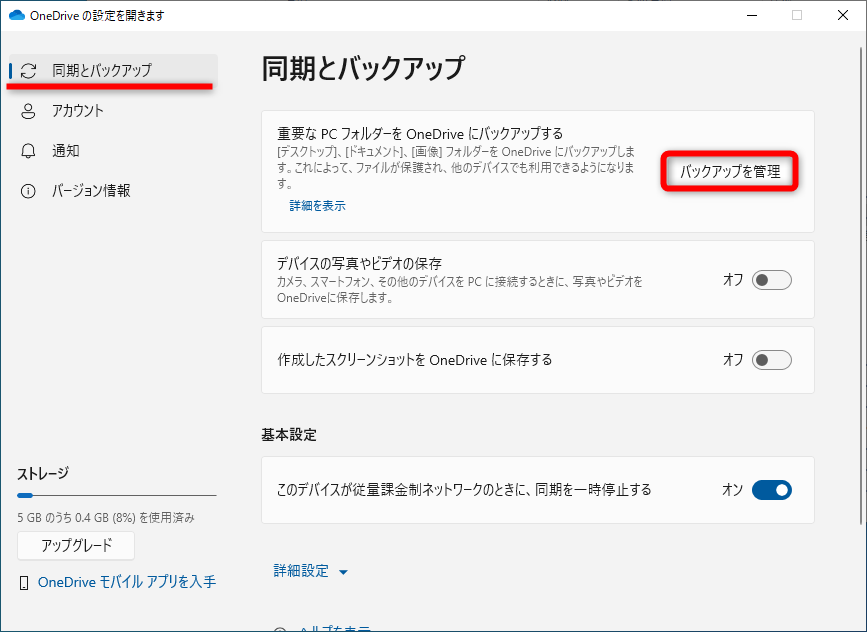Enable saving photos and videos from devices
This screenshot has height=632, width=867.
coord(770,279)
